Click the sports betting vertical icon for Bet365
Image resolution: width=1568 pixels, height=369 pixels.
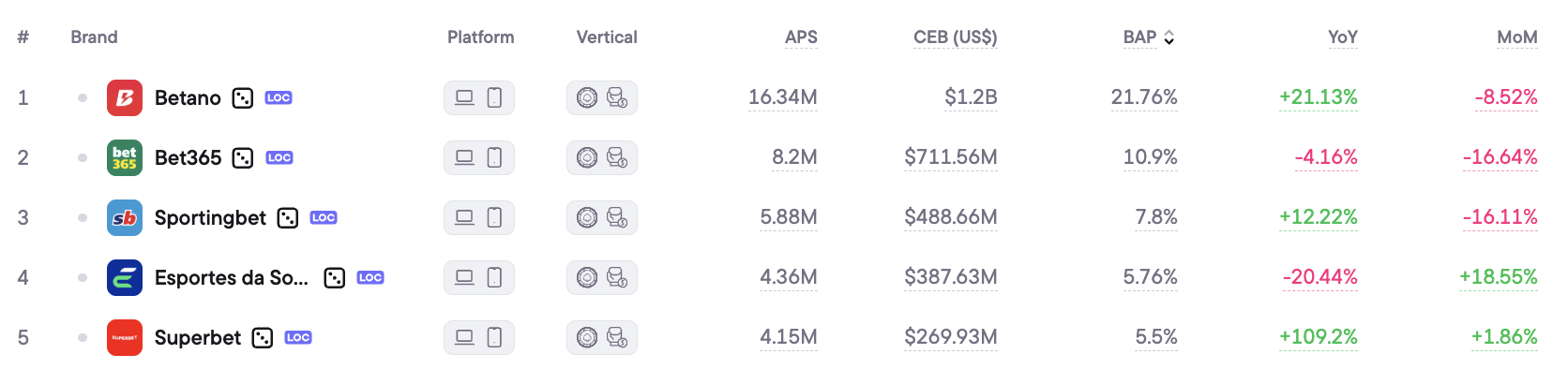(x=617, y=157)
